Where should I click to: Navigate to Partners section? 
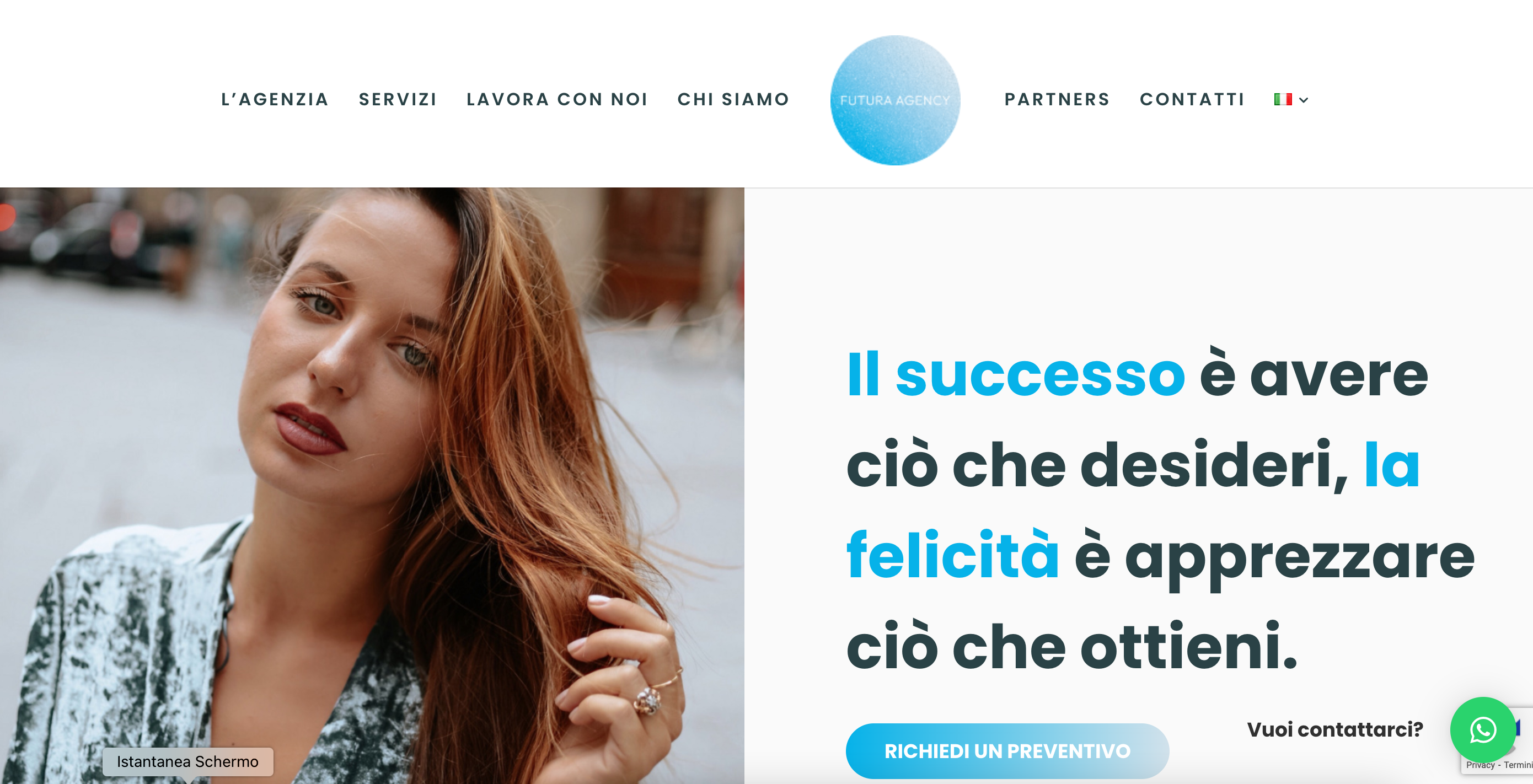click(x=1057, y=99)
